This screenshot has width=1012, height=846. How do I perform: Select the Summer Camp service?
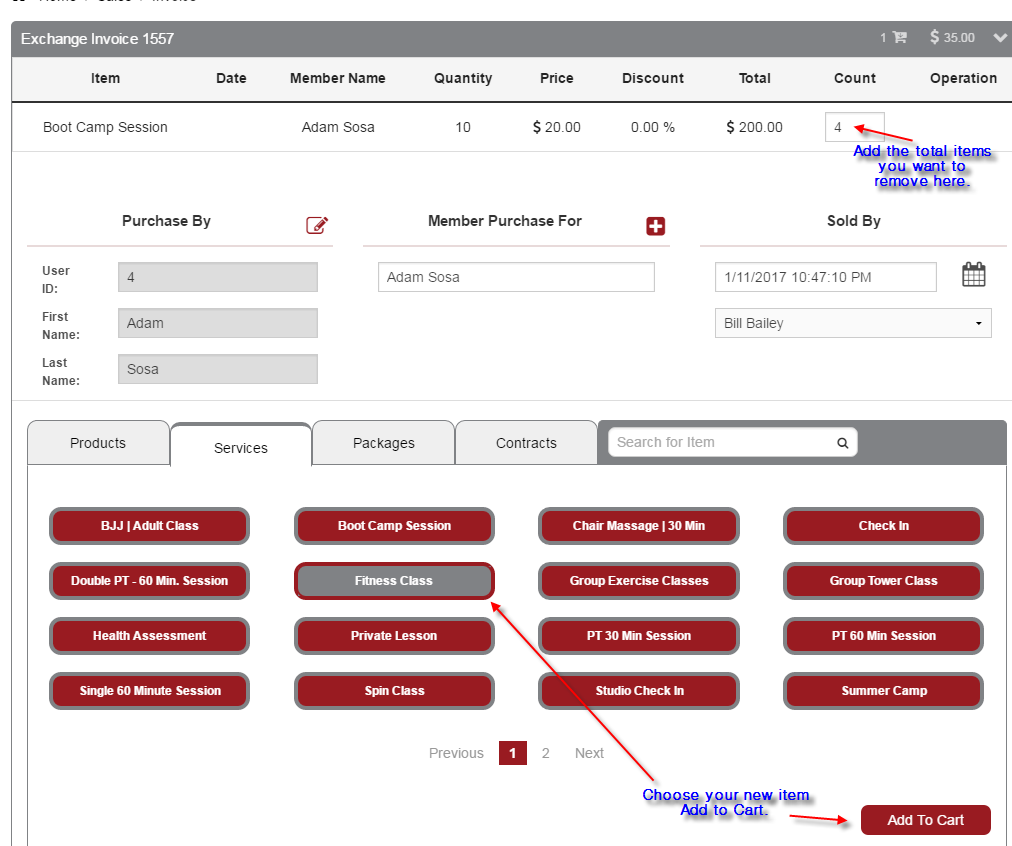coord(883,691)
